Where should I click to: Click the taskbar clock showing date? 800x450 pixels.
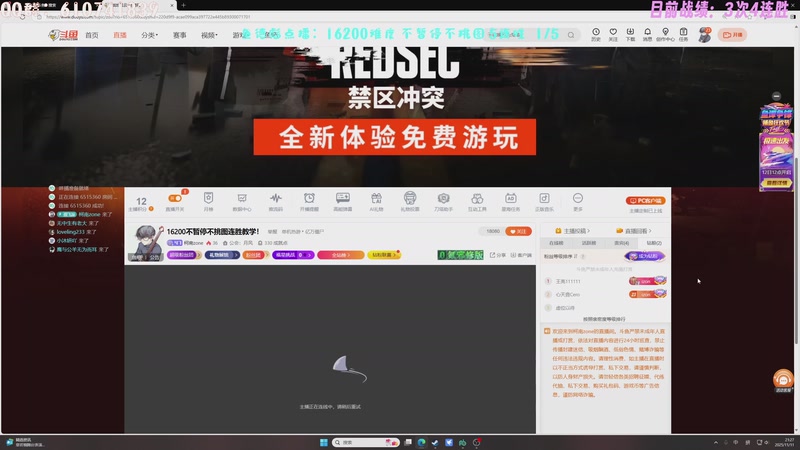(x=786, y=442)
